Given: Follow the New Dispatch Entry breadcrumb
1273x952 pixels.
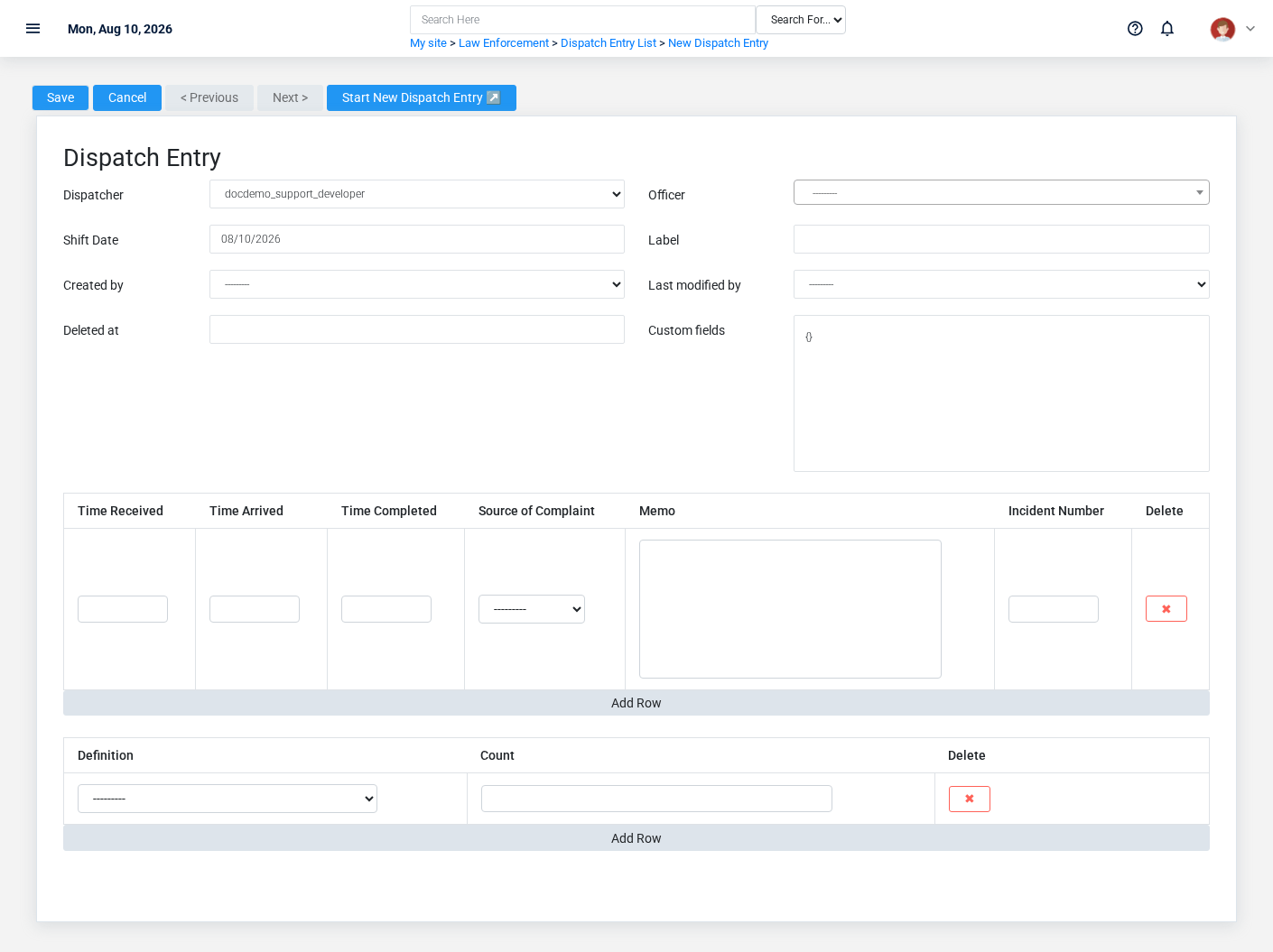Looking at the screenshot, I should tap(718, 43).
